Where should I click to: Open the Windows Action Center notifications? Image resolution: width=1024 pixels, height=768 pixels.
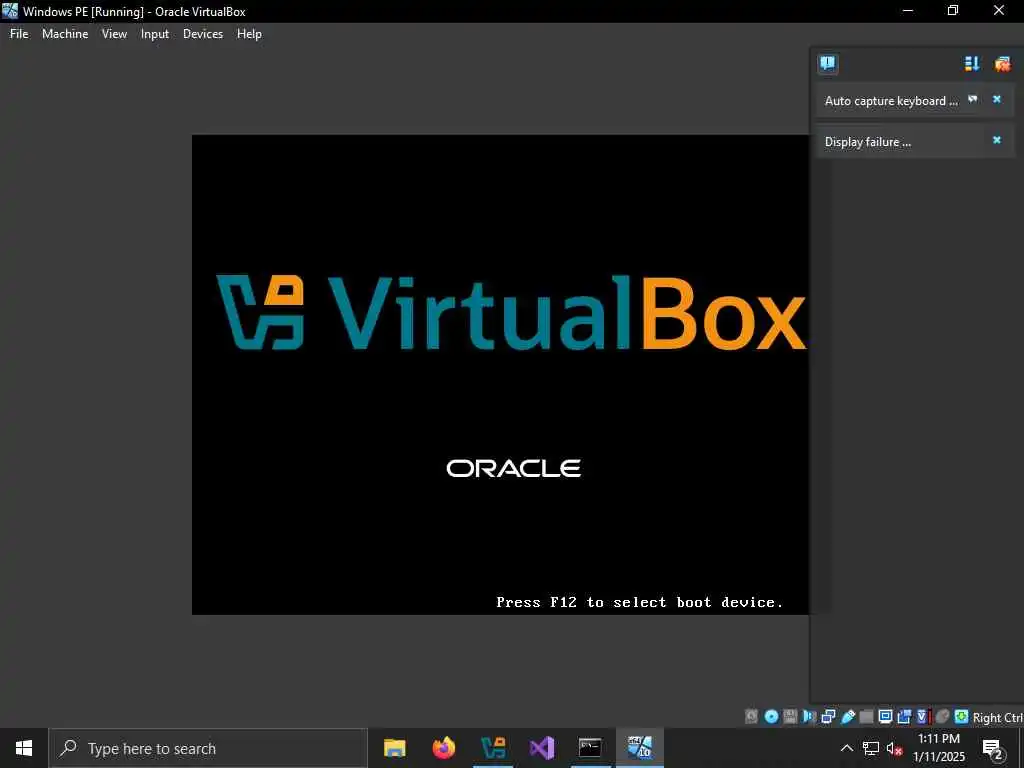pos(993,748)
